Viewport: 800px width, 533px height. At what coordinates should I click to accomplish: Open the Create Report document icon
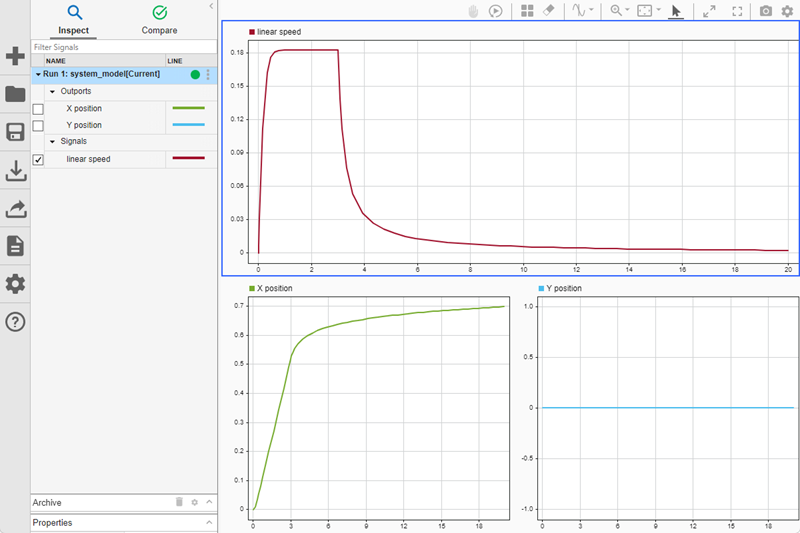point(15,246)
